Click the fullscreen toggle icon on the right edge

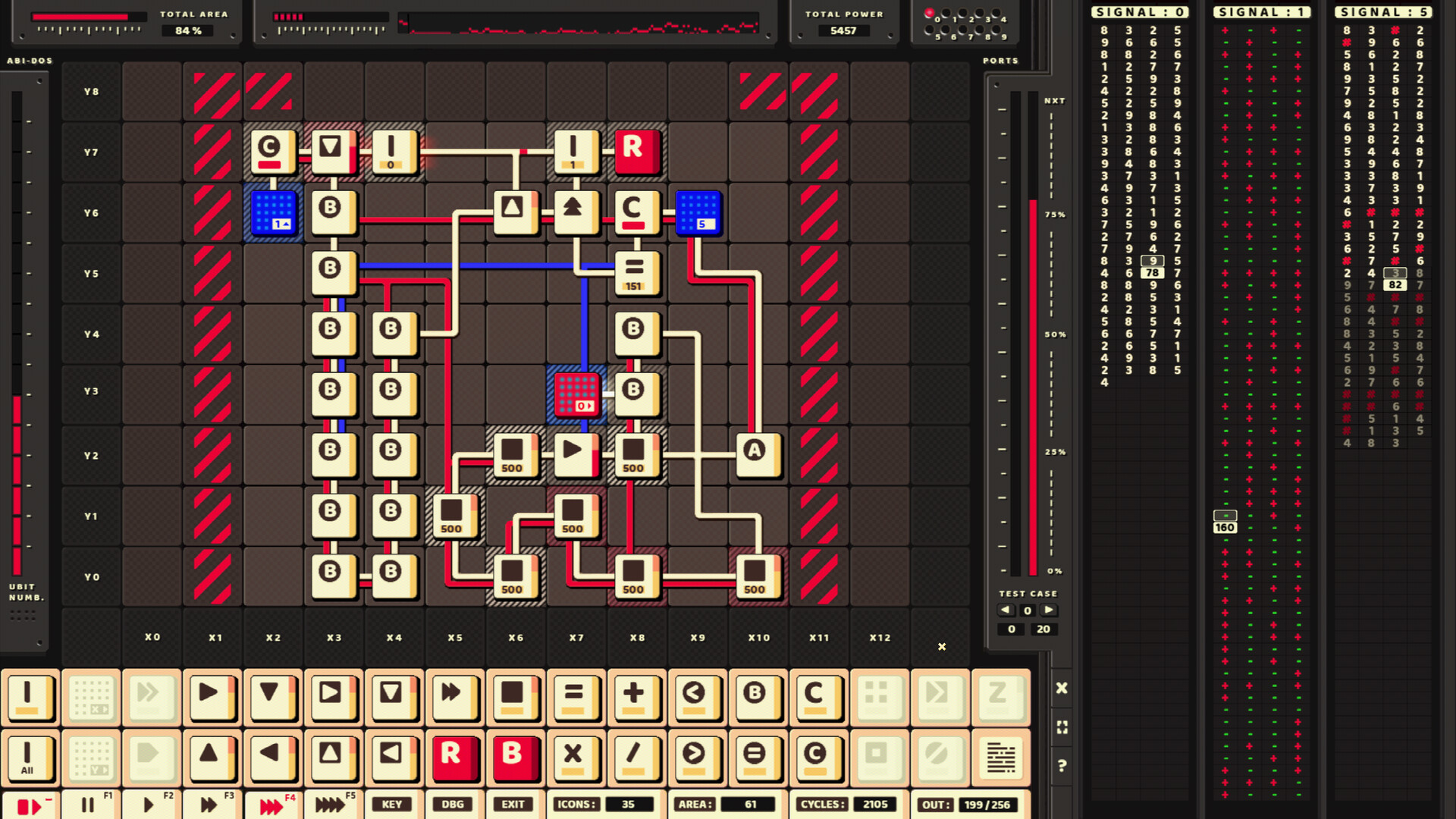[1062, 726]
